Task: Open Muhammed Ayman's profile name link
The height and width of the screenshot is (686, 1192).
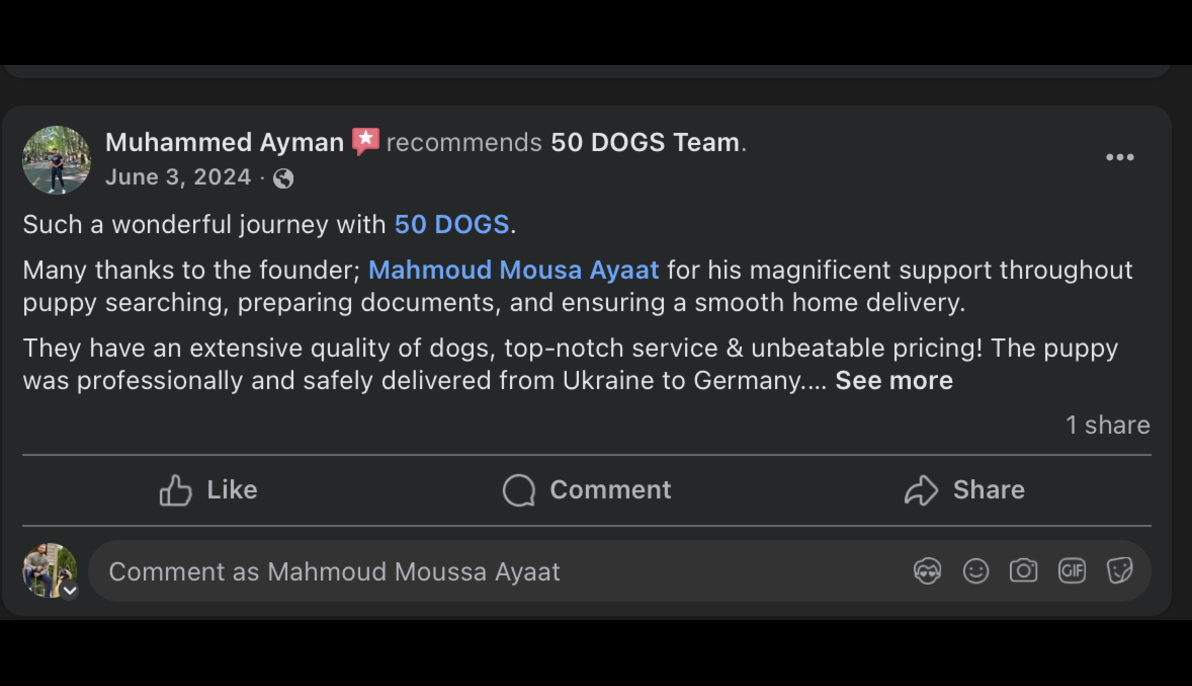Action: tap(224, 143)
